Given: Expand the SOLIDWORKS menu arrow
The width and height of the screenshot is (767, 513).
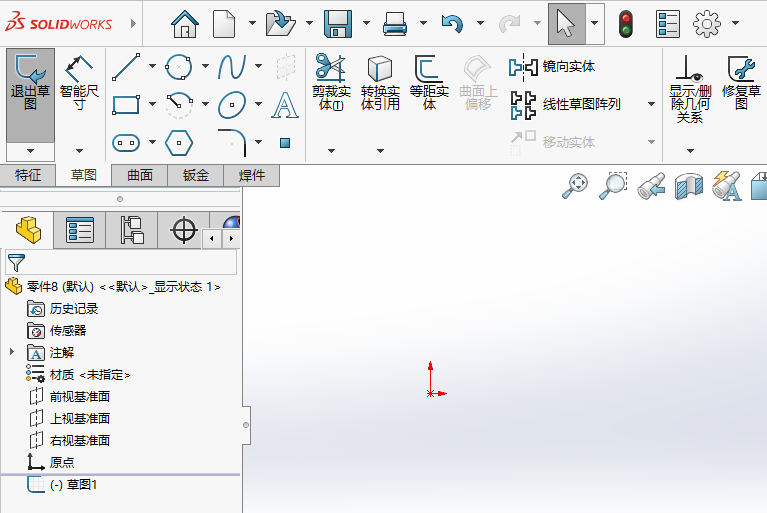Looking at the screenshot, I should [x=133, y=23].
